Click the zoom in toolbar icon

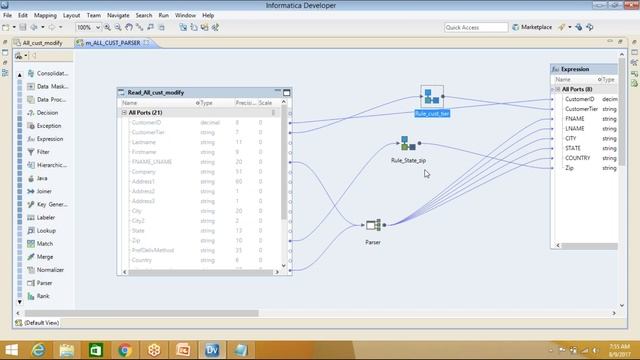point(107,27)
